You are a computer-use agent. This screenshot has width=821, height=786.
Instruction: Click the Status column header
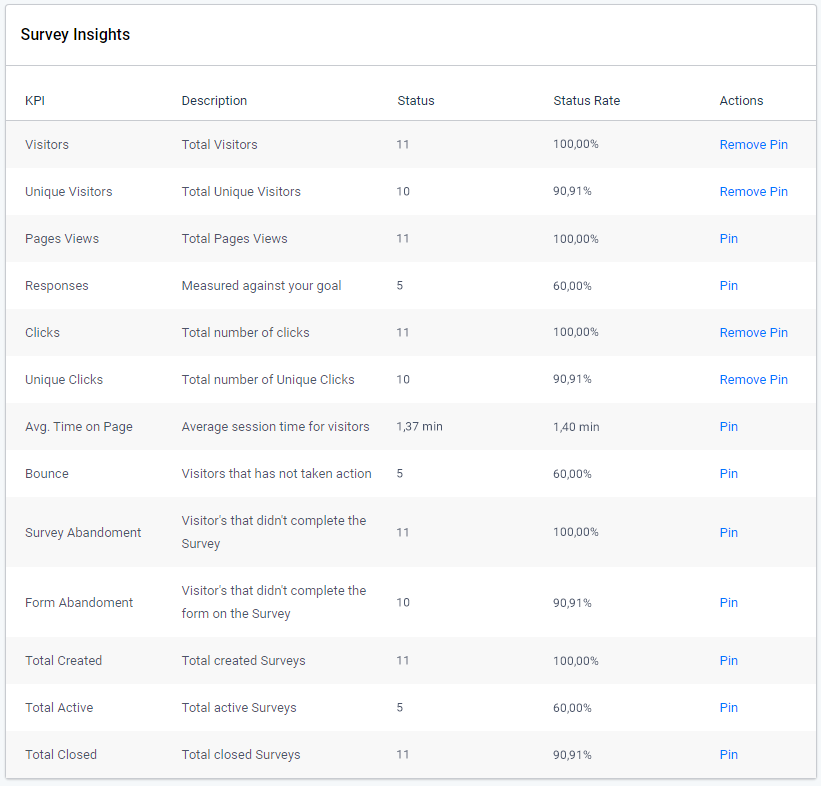[x=415, y=100]
